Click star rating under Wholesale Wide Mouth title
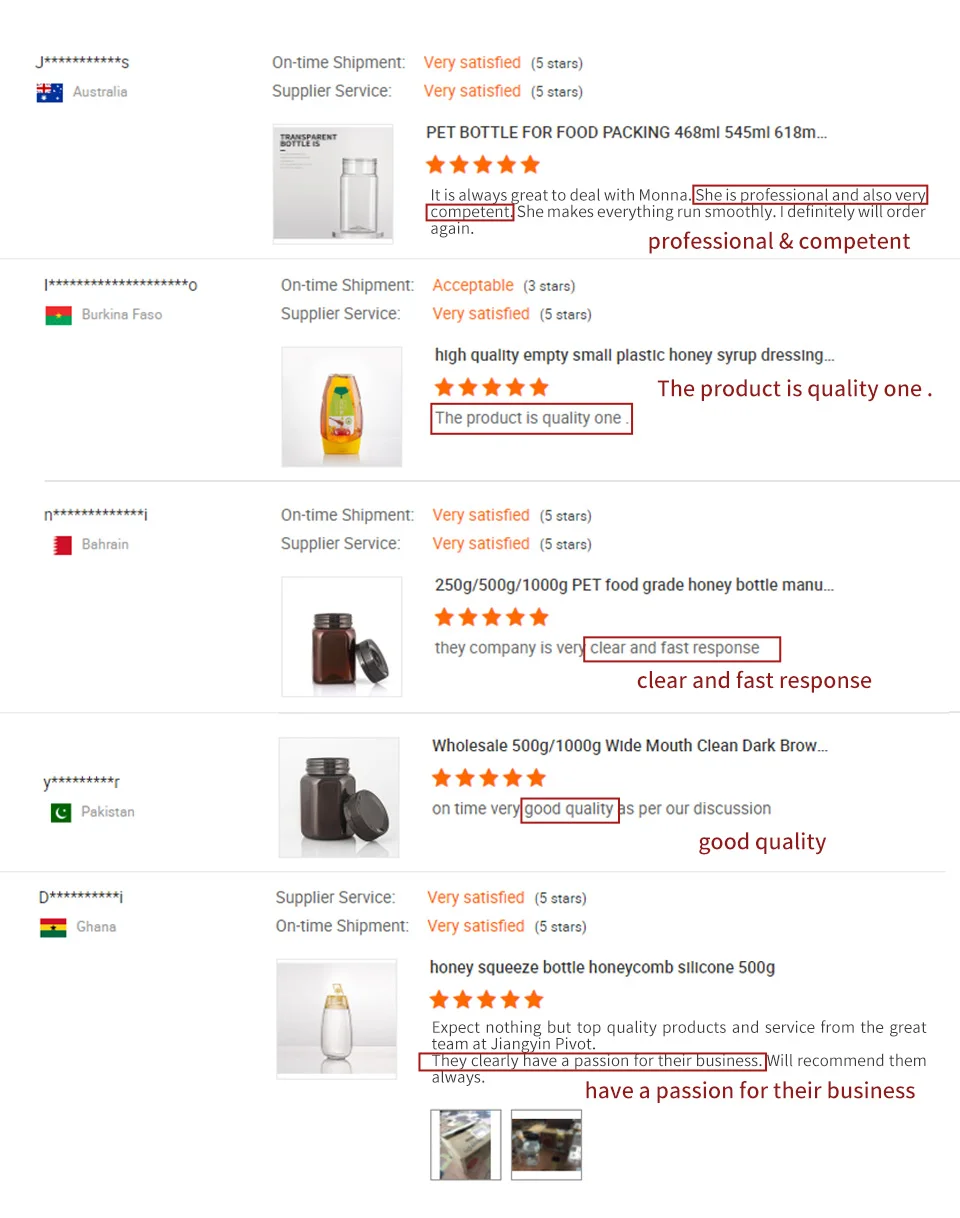This screenshot has width=960, height=1218. pos(488,777)
